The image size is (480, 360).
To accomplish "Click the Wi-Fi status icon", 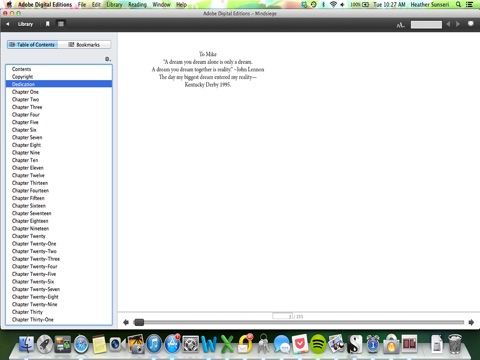I will pos(333,4).
